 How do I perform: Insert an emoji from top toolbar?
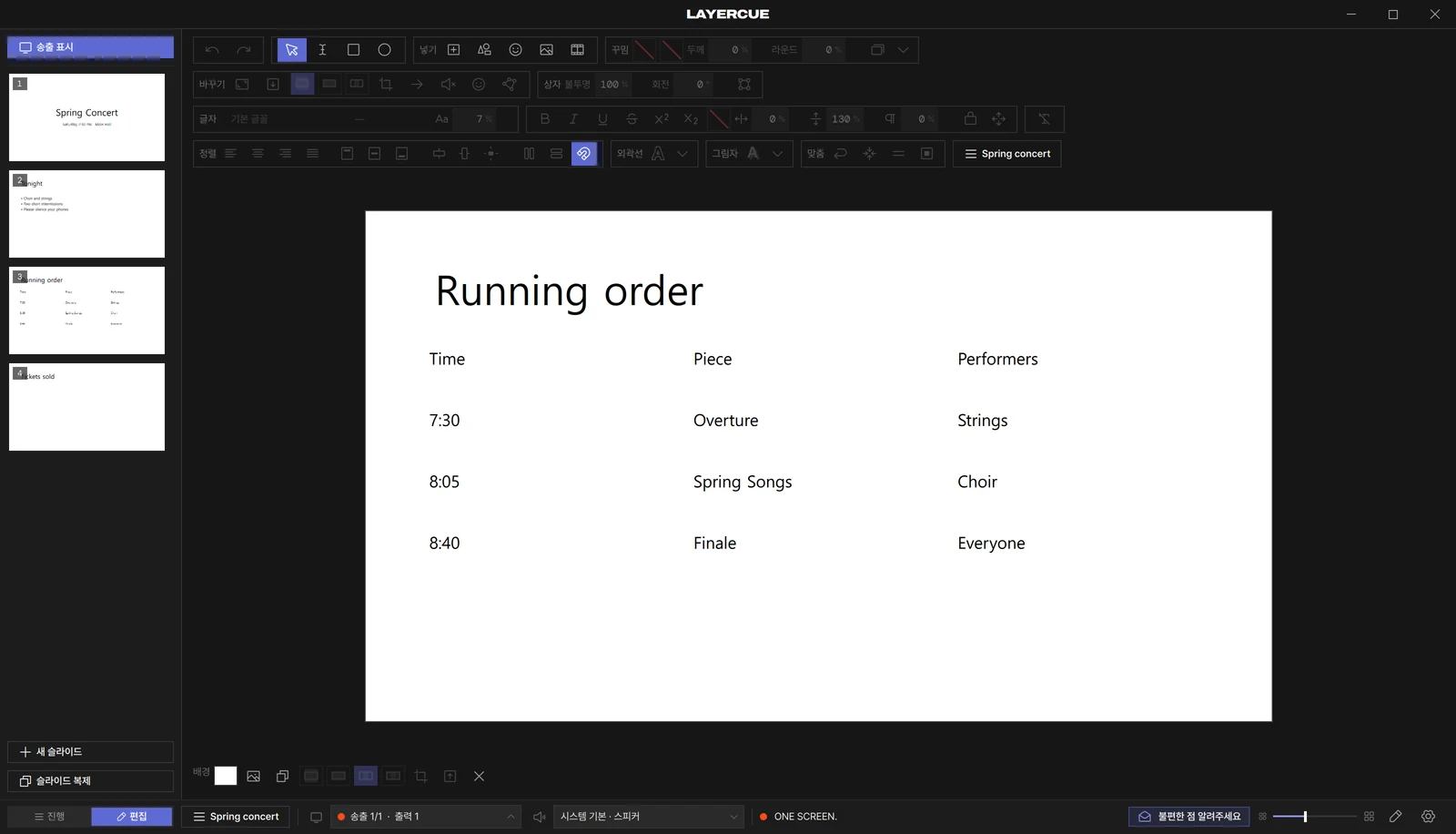[515, 50]
